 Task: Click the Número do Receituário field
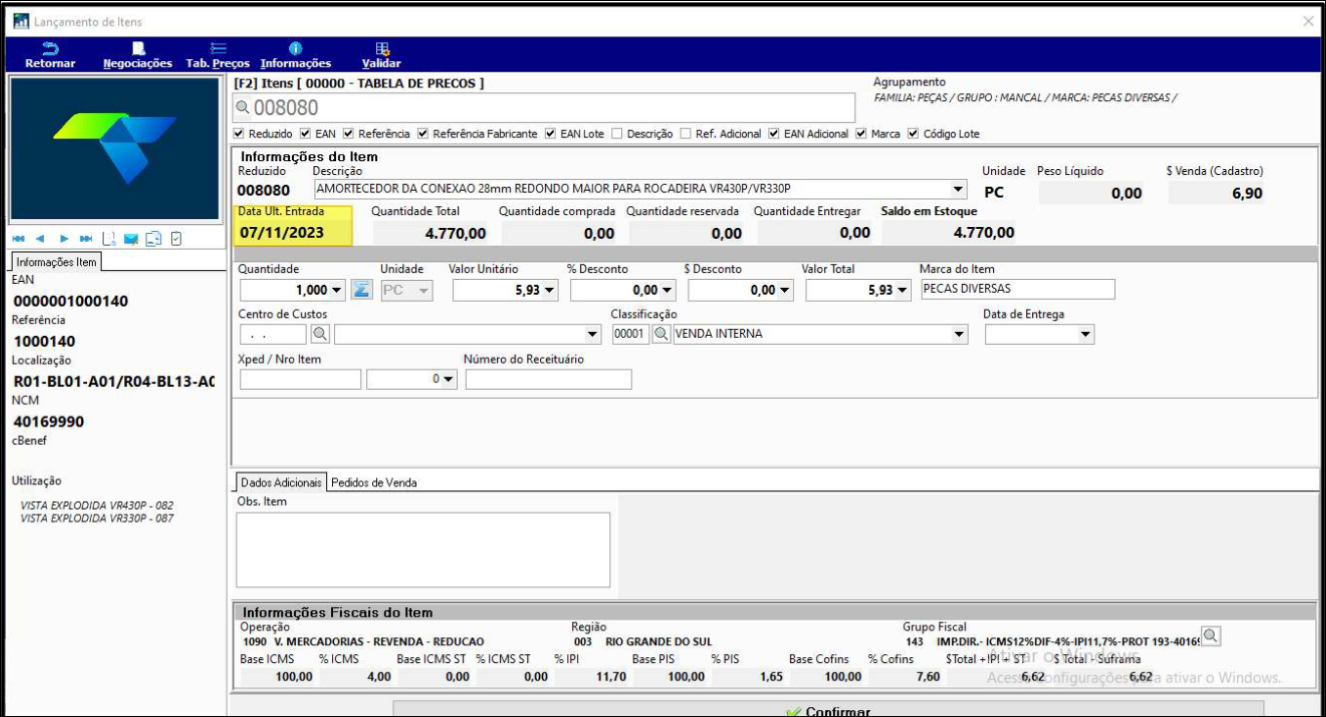[x=548, y=380]
